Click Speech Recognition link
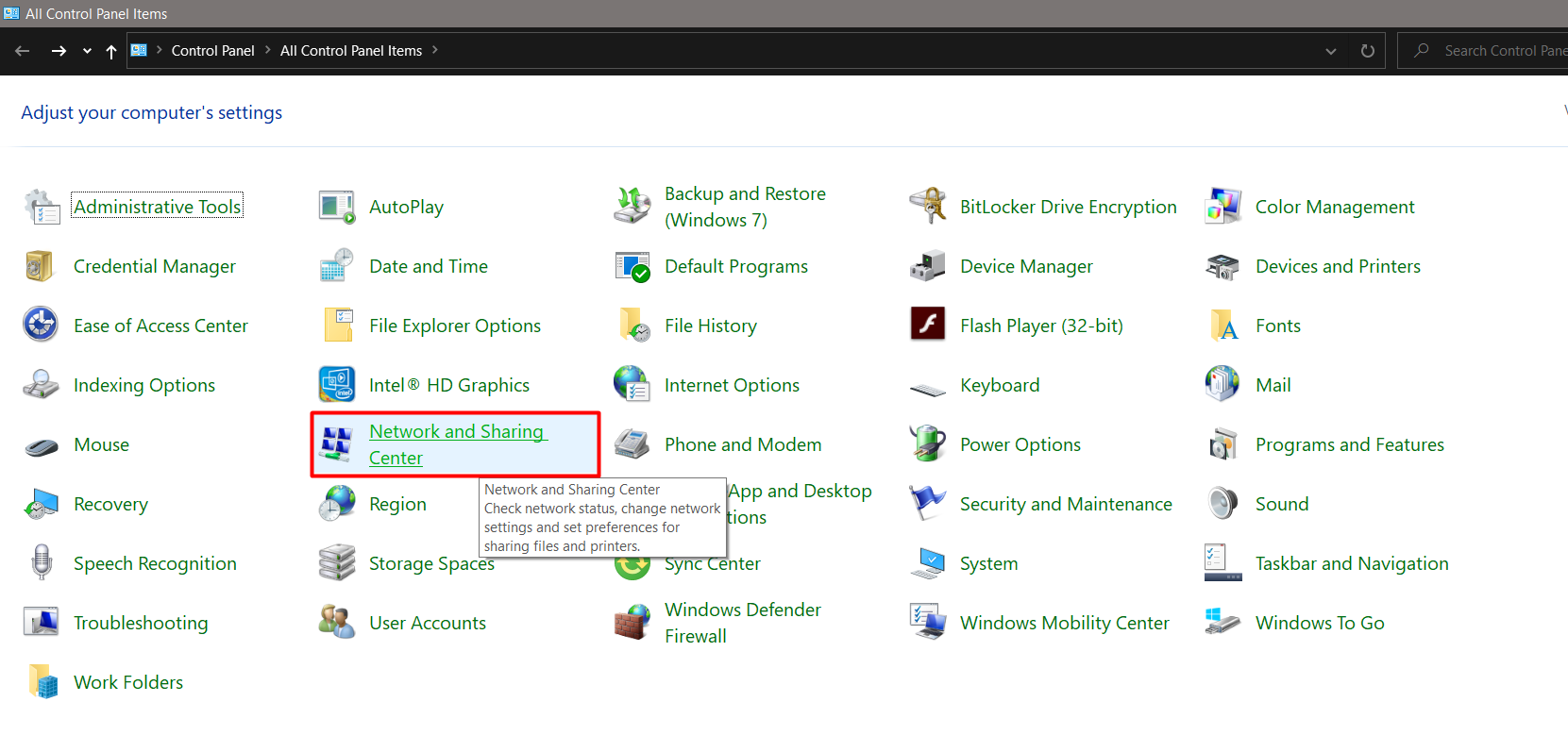The width and height of the screenshot is (1568, 752). (155, 563)
